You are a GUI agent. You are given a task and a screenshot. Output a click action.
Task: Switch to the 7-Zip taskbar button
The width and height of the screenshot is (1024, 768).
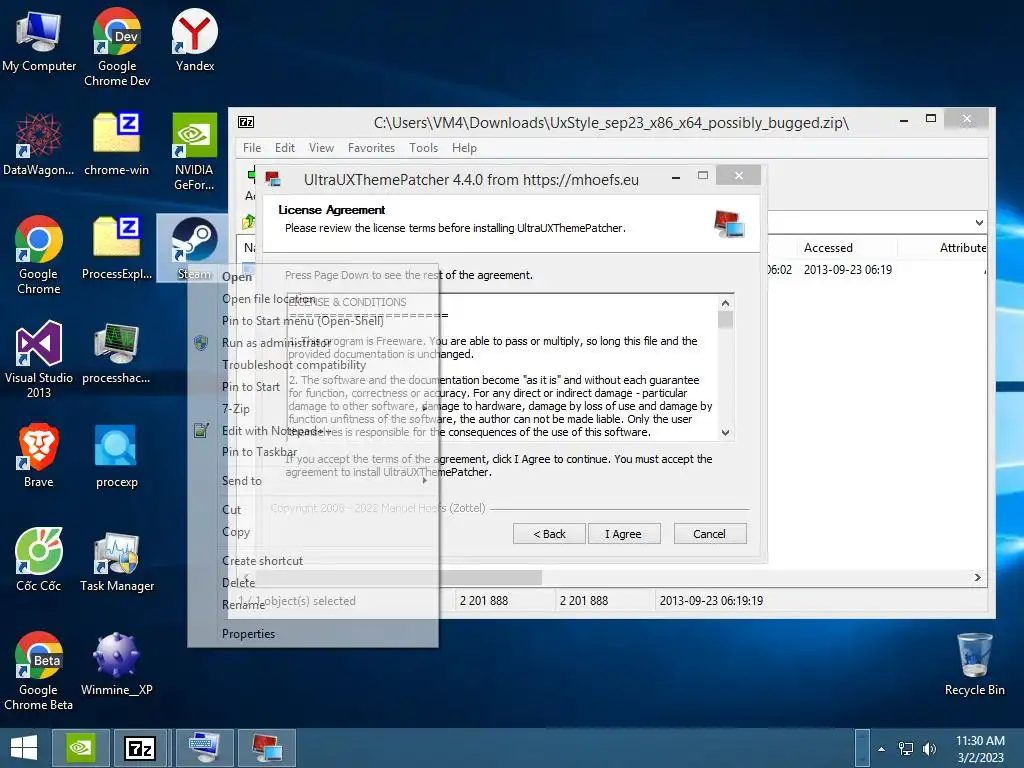pyautogui.click(x=140, y=748)
